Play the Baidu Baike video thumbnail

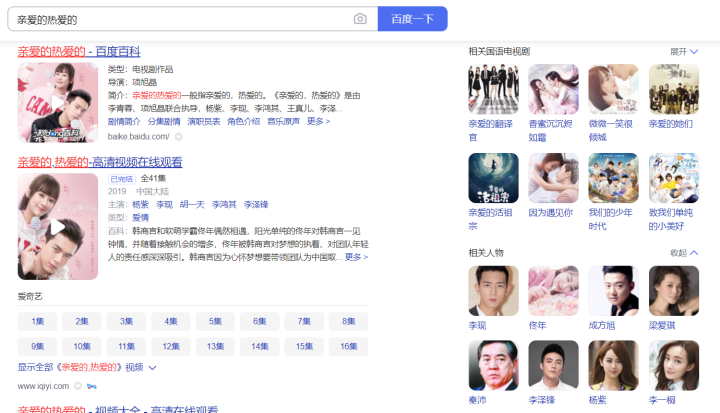pos(58,102)
